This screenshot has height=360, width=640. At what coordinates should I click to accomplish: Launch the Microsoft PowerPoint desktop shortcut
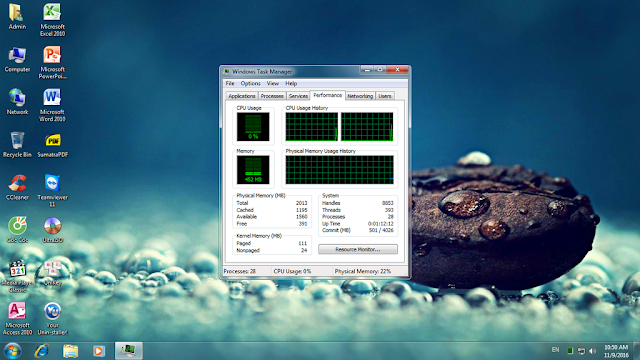tap(52, 62)
